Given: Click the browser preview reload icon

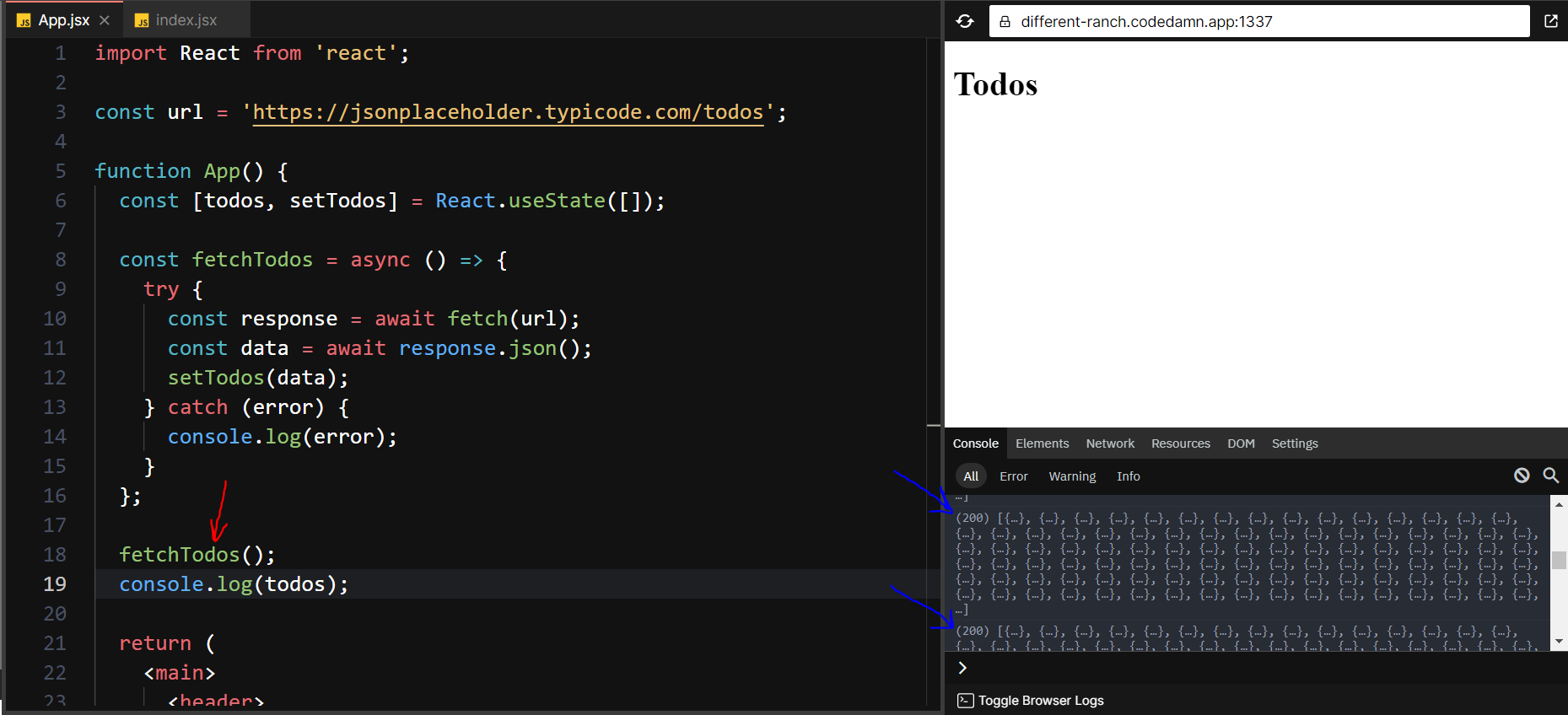Looking at the screenshot, I should 965,21.
